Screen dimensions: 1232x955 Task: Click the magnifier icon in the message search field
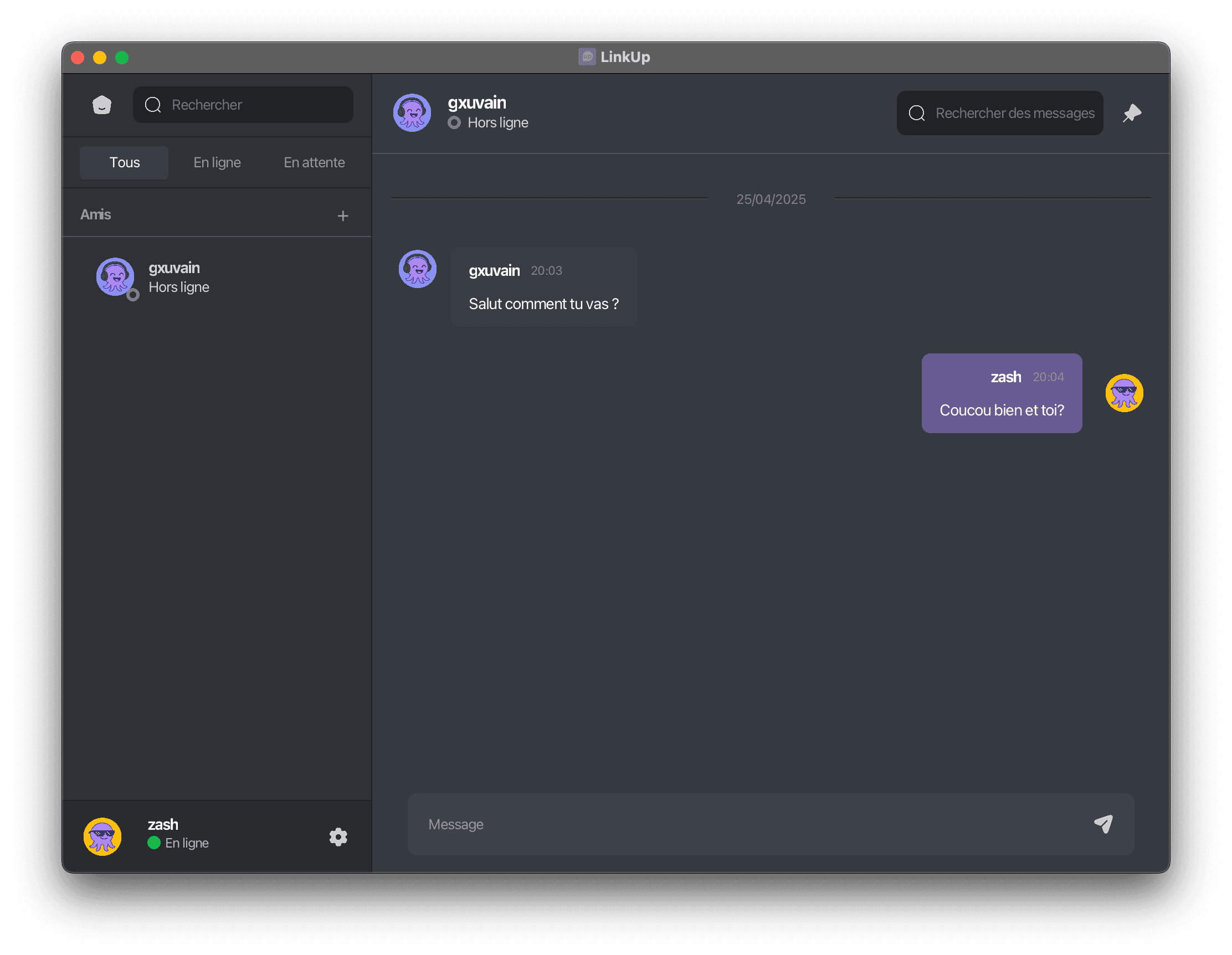point(917,113)
